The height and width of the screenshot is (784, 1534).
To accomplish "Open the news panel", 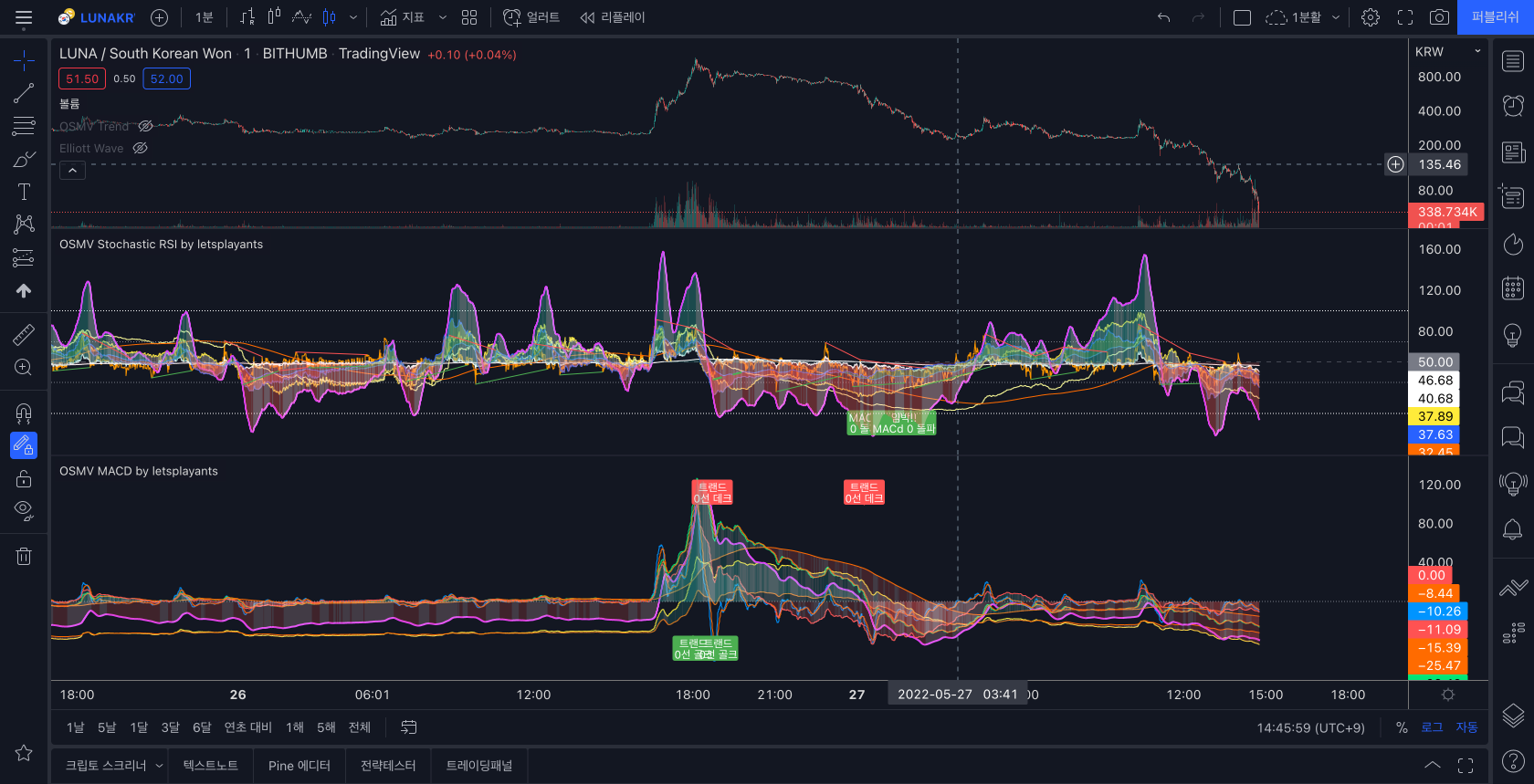I will tap(1513, 152).
